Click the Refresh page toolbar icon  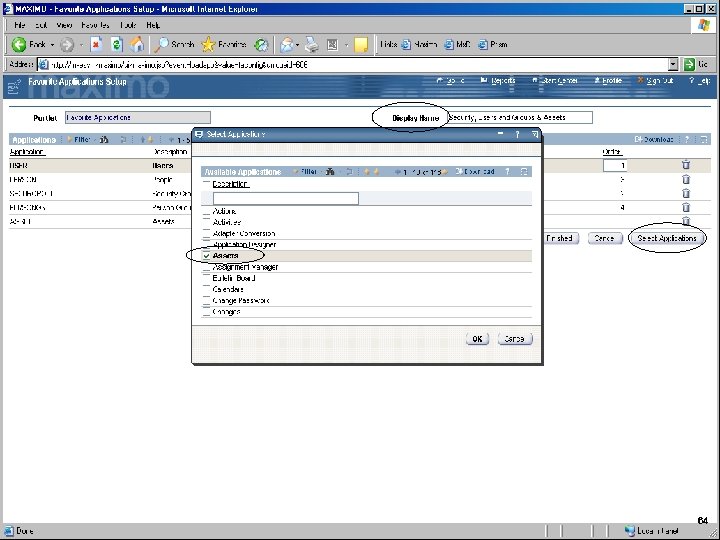pos(117,45)
